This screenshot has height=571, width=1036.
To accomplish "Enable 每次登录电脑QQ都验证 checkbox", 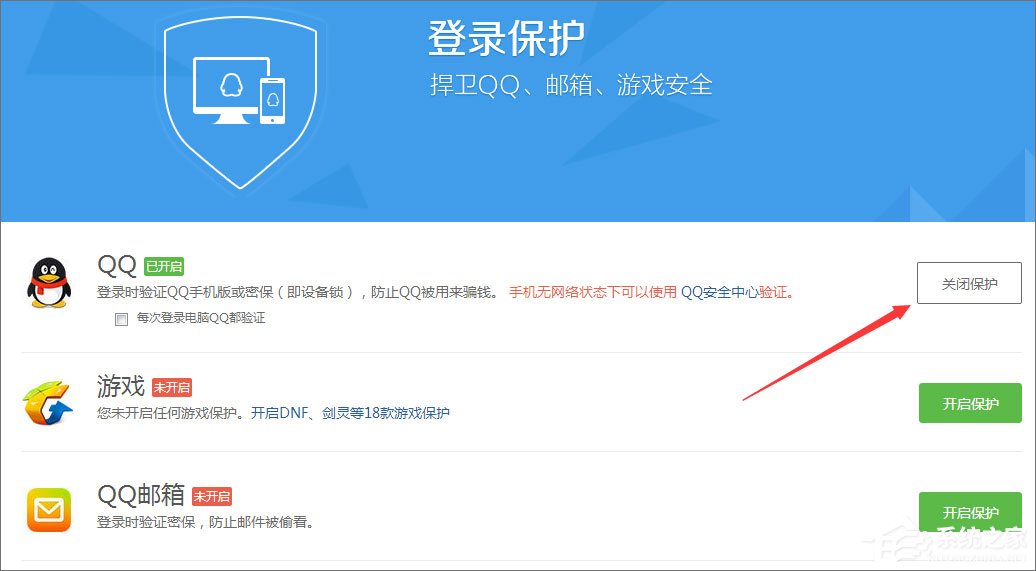I will click(x=122, y=319).
